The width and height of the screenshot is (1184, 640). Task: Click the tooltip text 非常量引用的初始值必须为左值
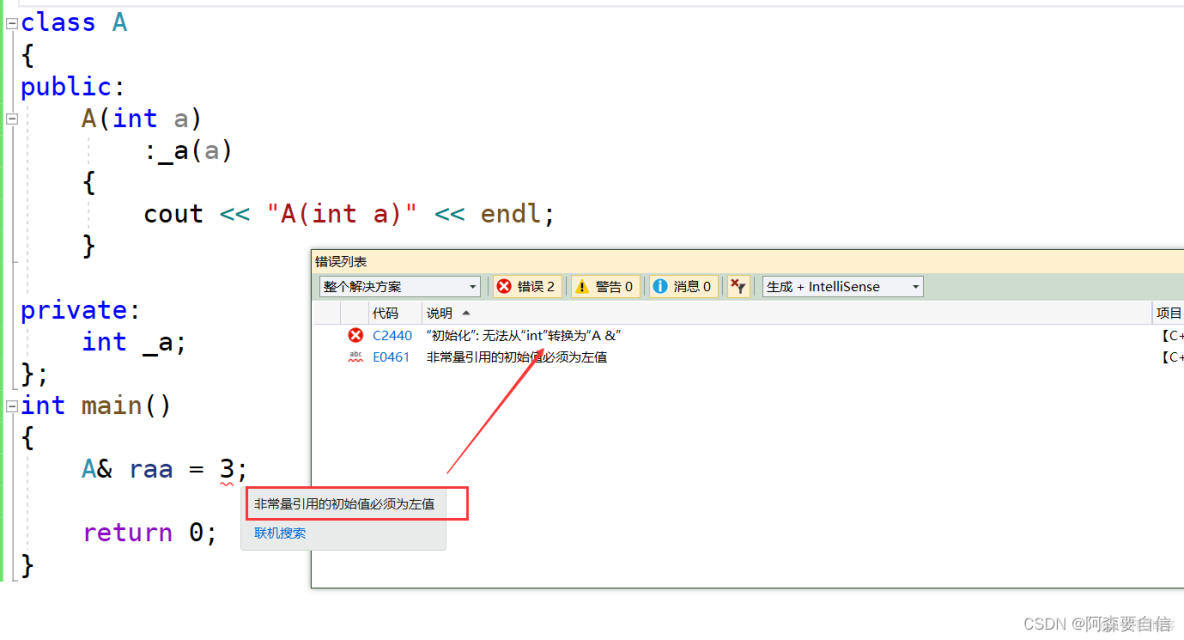click(x=344, y=503)
